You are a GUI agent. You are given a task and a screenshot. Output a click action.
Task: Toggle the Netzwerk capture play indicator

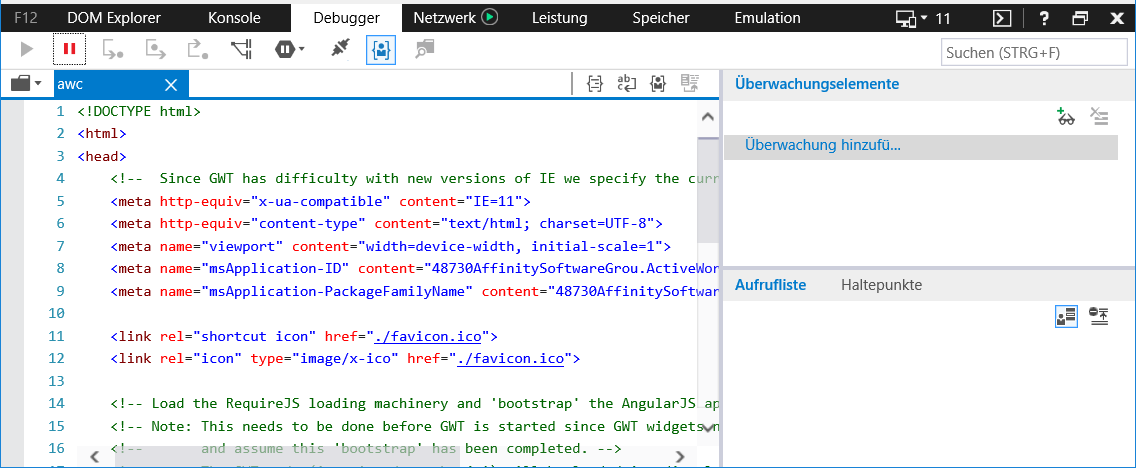489,17
